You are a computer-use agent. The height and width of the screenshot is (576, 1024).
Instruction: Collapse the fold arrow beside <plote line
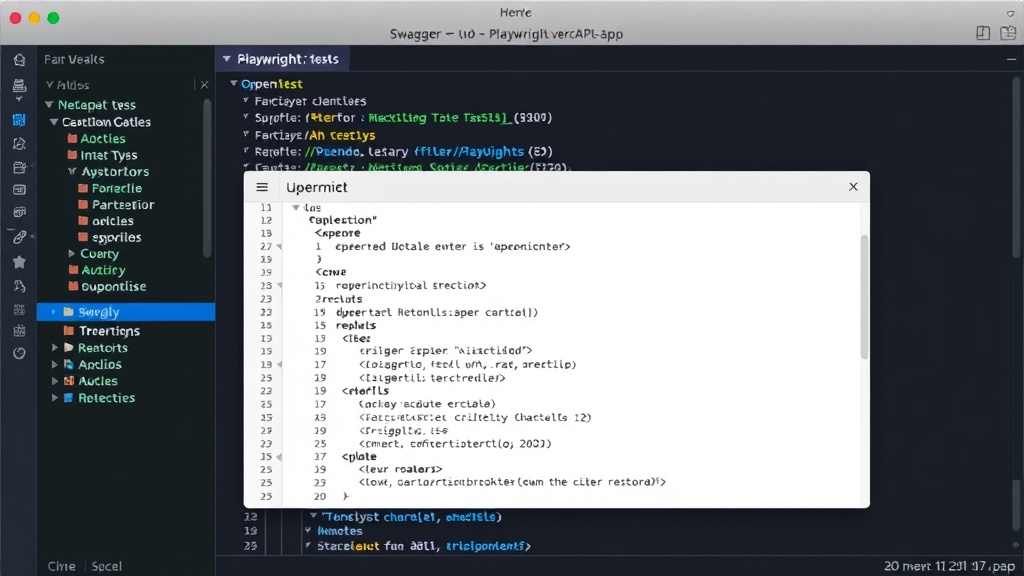click(280, 457)
